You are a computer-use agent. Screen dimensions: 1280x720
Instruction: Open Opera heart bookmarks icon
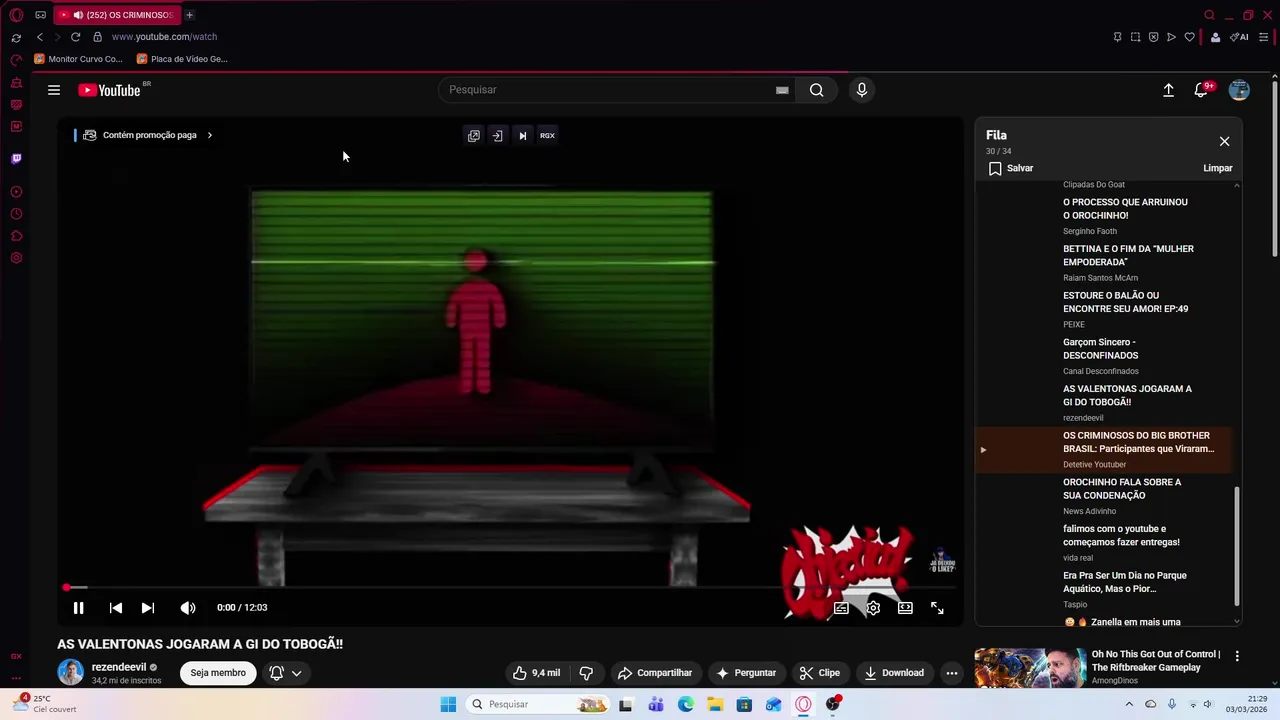pos(1189,37)
